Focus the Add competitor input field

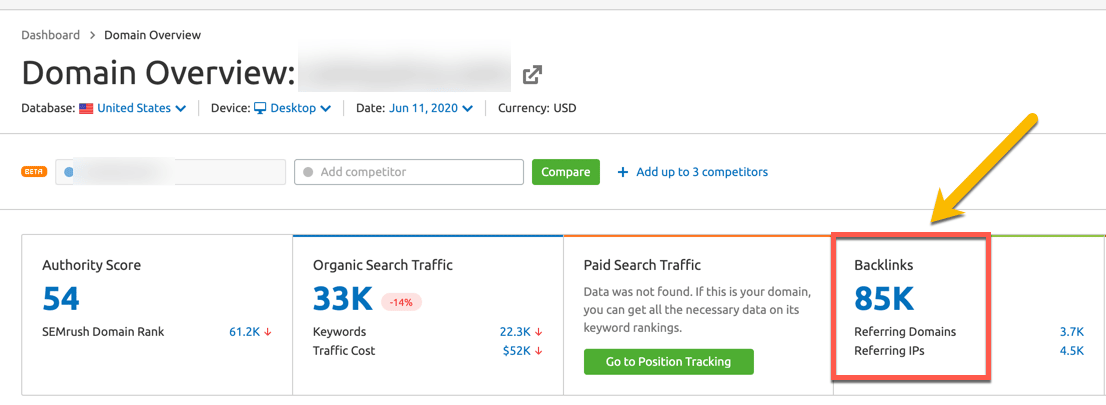(x=409, y=172)
